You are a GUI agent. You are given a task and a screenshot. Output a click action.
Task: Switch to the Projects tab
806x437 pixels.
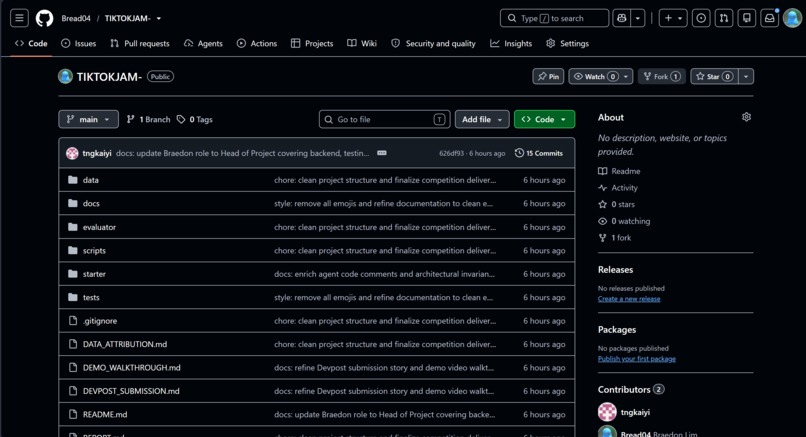click(x=312, y=44)
